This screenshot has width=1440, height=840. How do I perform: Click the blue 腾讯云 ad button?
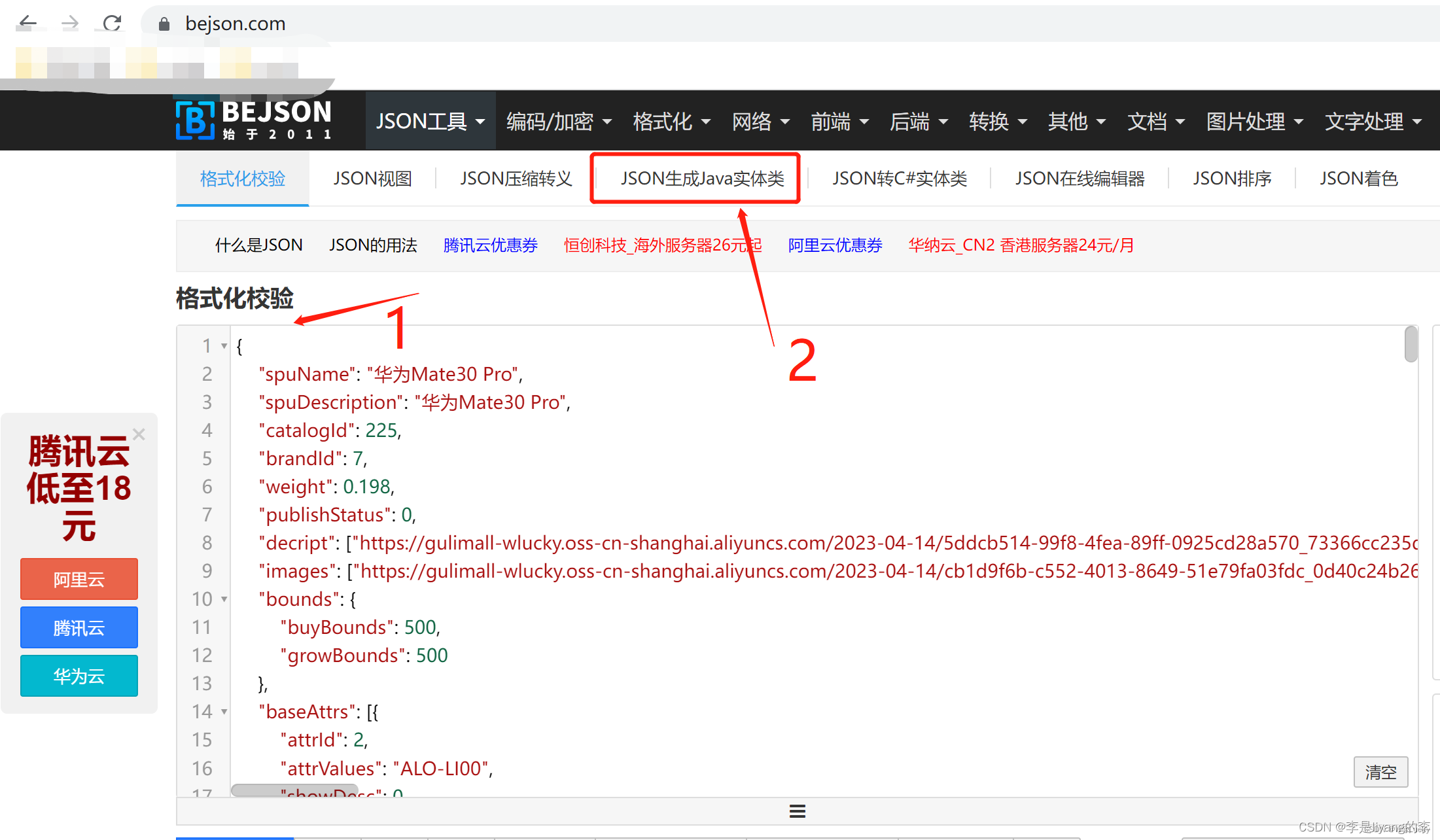(79, 628)
